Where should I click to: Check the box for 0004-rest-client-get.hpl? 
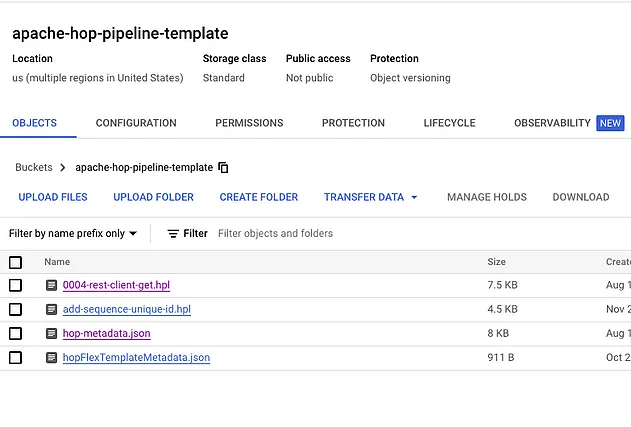coord(15,286)
